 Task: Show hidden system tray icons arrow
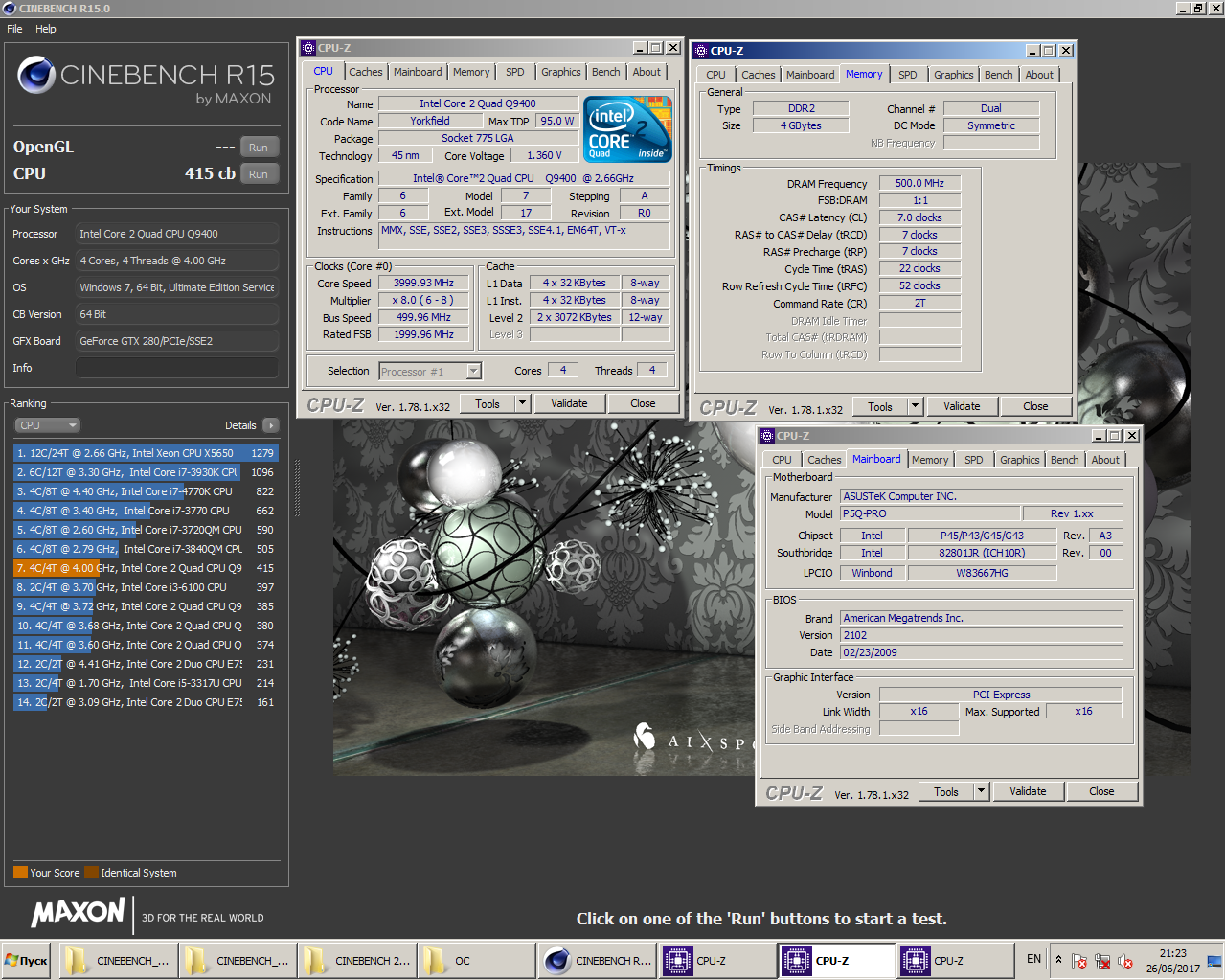click(1058, 960)
